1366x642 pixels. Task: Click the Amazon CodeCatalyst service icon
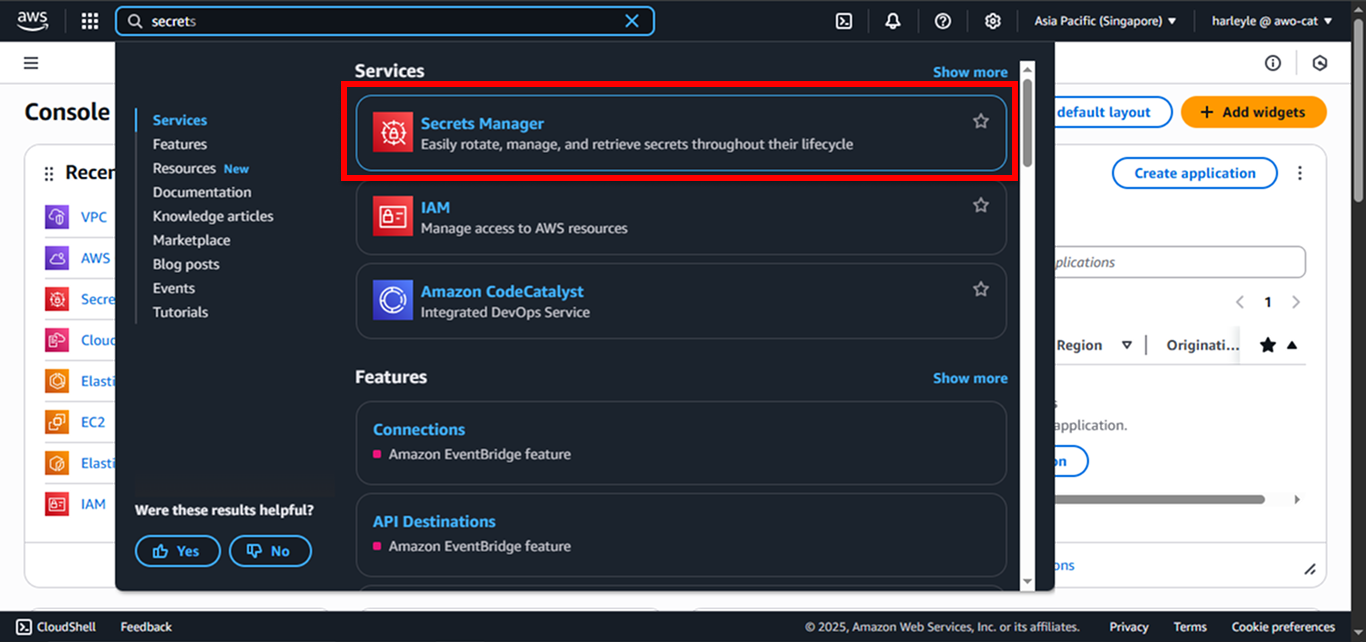tap(393, 300)
